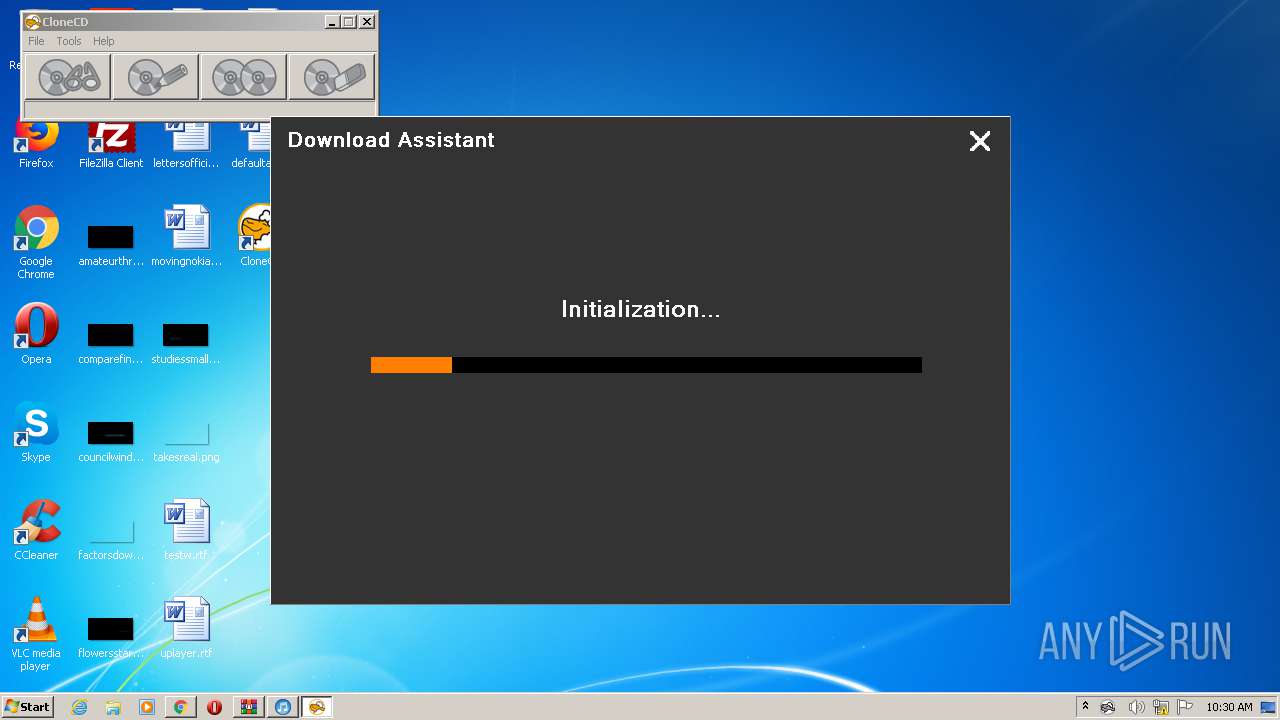Screen dimensions: 1280x720
Task: Select the Firefox desktop shortcut
Action: [x=36, y=144]
